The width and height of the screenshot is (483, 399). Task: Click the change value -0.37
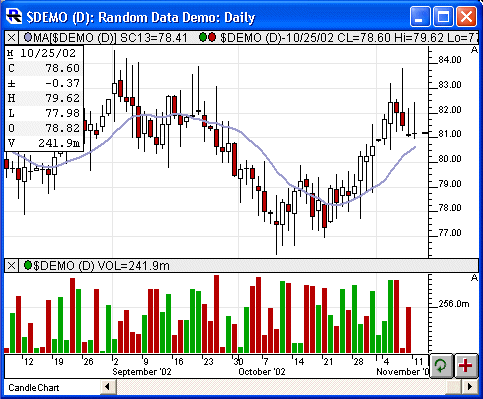63,83
